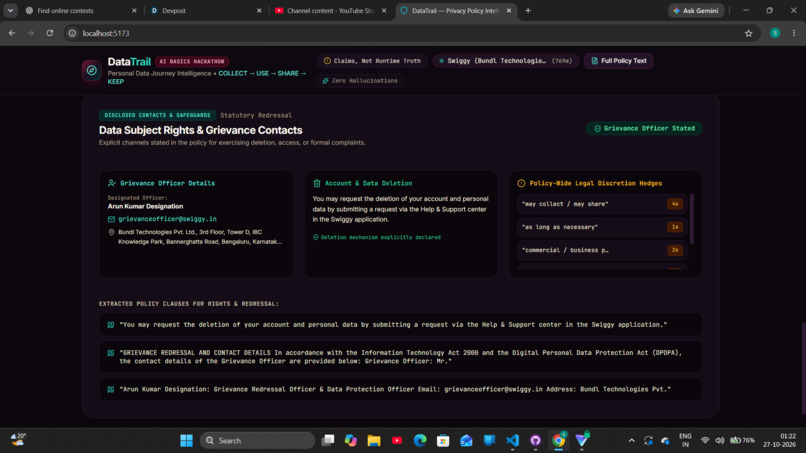
Task: Click Ask Gemini button
Action: click(x=696, y=10)
